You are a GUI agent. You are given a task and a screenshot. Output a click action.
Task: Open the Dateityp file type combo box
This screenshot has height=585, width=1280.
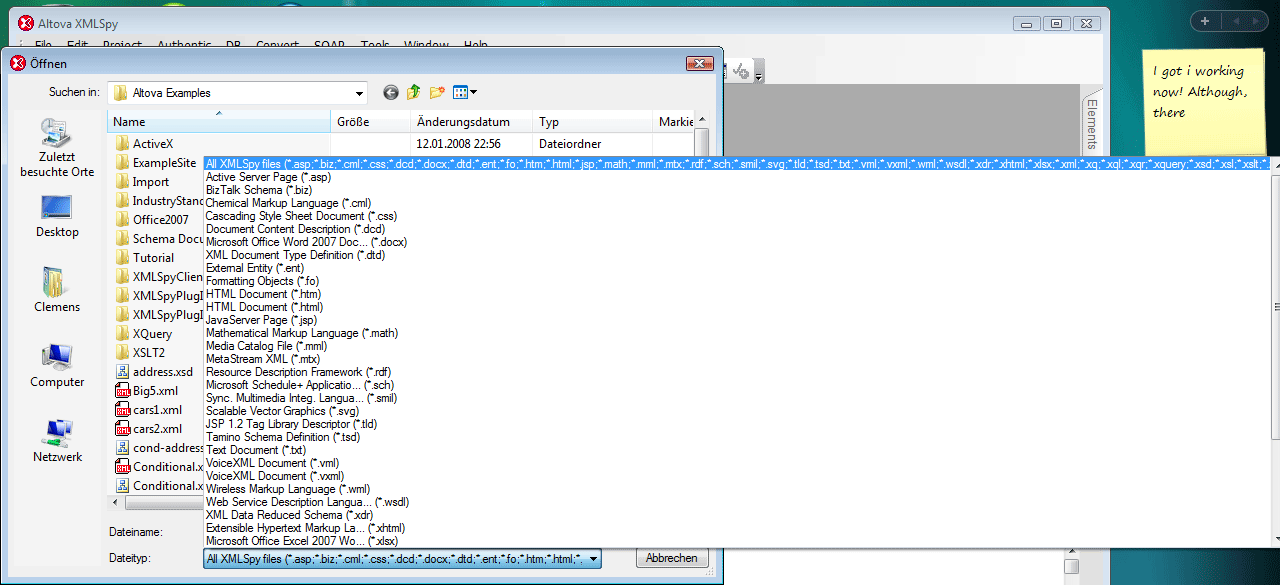tap(402, 559)
